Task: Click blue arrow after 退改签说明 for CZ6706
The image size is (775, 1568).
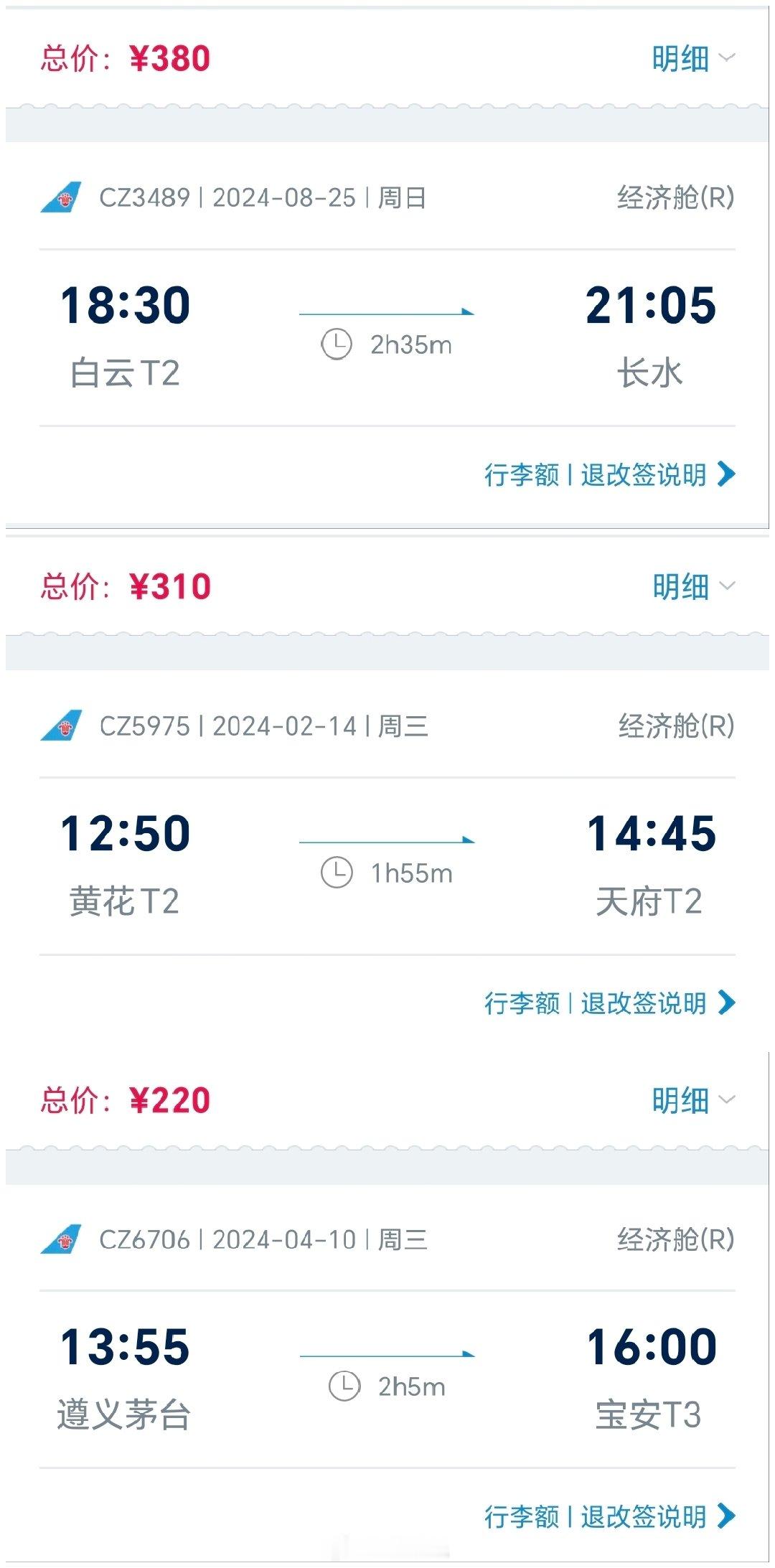Action: coord(726,1516)
